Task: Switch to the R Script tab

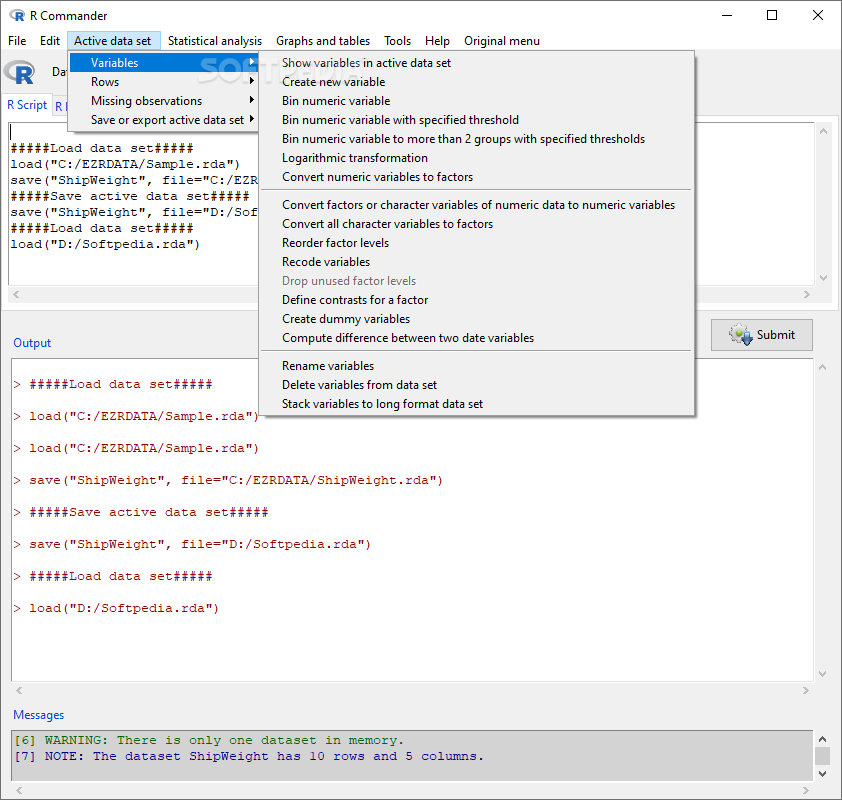Action: [27, 105]
